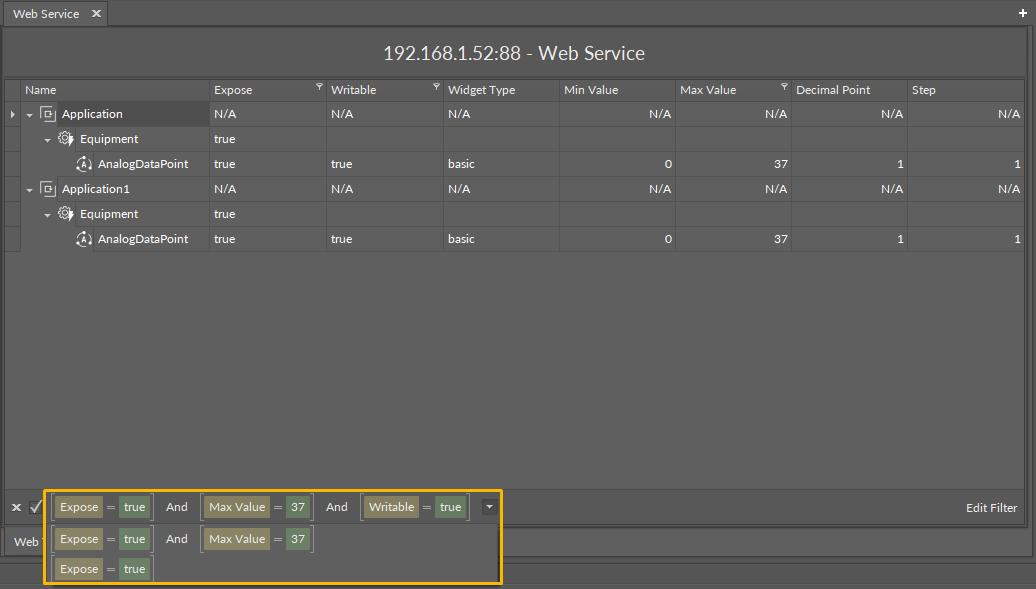Click the Max Value column filter icon
The image size is (1036, 589).
tap(784, 87)
